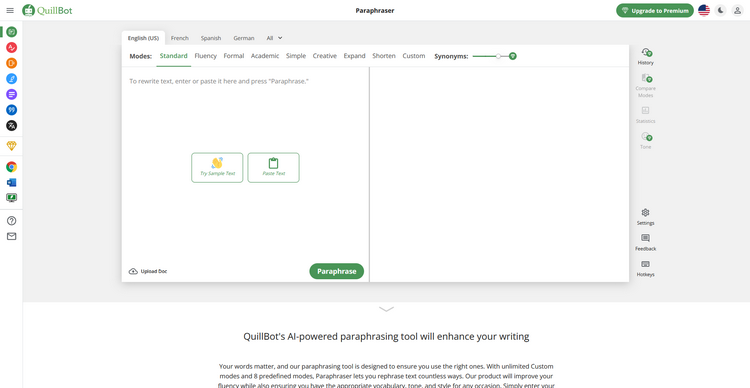Viewport: 750px width, 388px height.
Task: Select the Custom mode
Action: coord(414,56)
